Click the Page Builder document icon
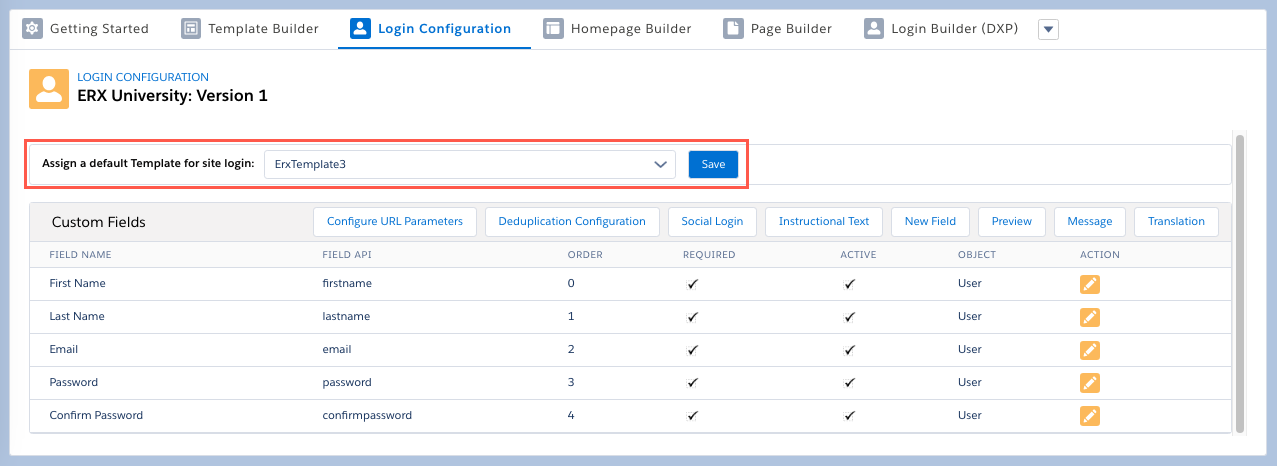The width and height of the screenshot is (1277, 466). [733, 28]
